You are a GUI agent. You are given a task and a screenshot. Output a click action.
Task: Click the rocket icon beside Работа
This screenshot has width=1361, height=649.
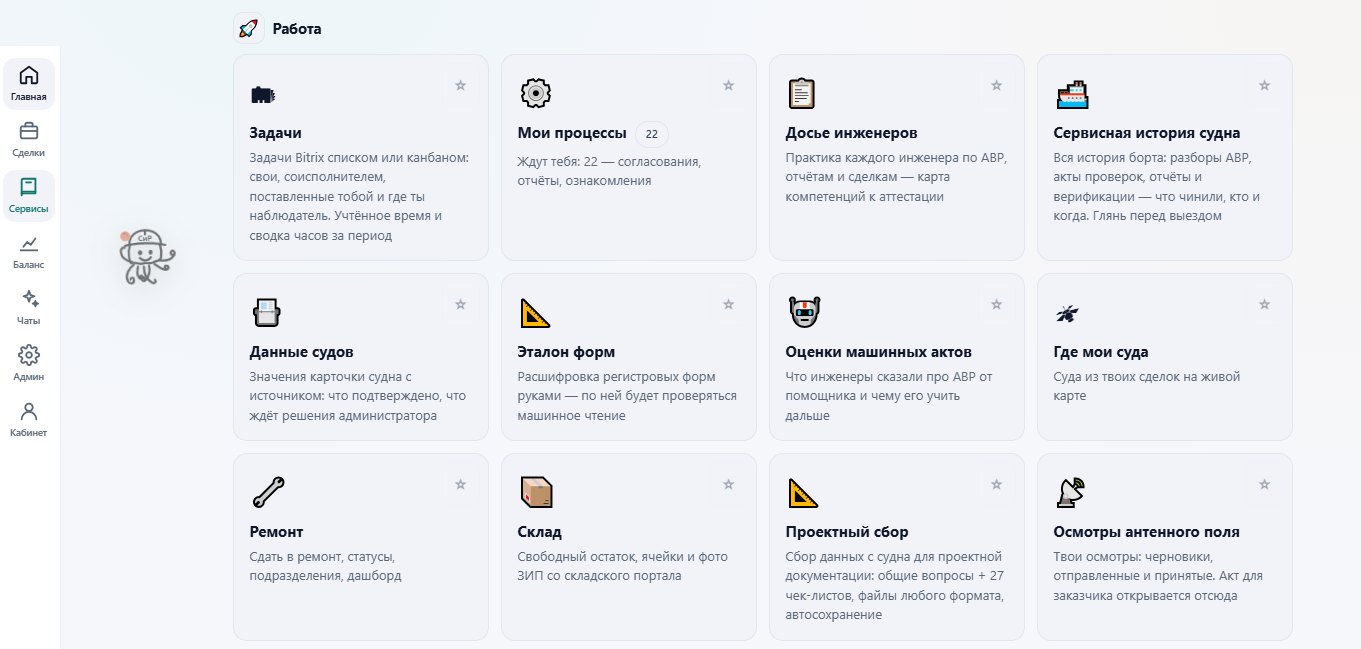coord(248,28)
